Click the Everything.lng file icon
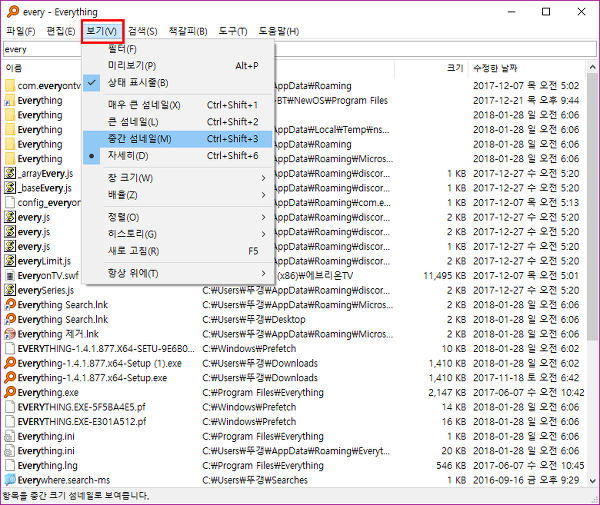 pos(10,465)
